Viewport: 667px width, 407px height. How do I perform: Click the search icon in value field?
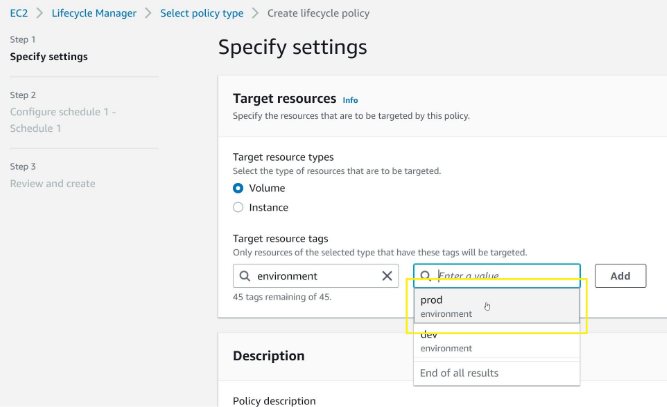tap(425, 276)
